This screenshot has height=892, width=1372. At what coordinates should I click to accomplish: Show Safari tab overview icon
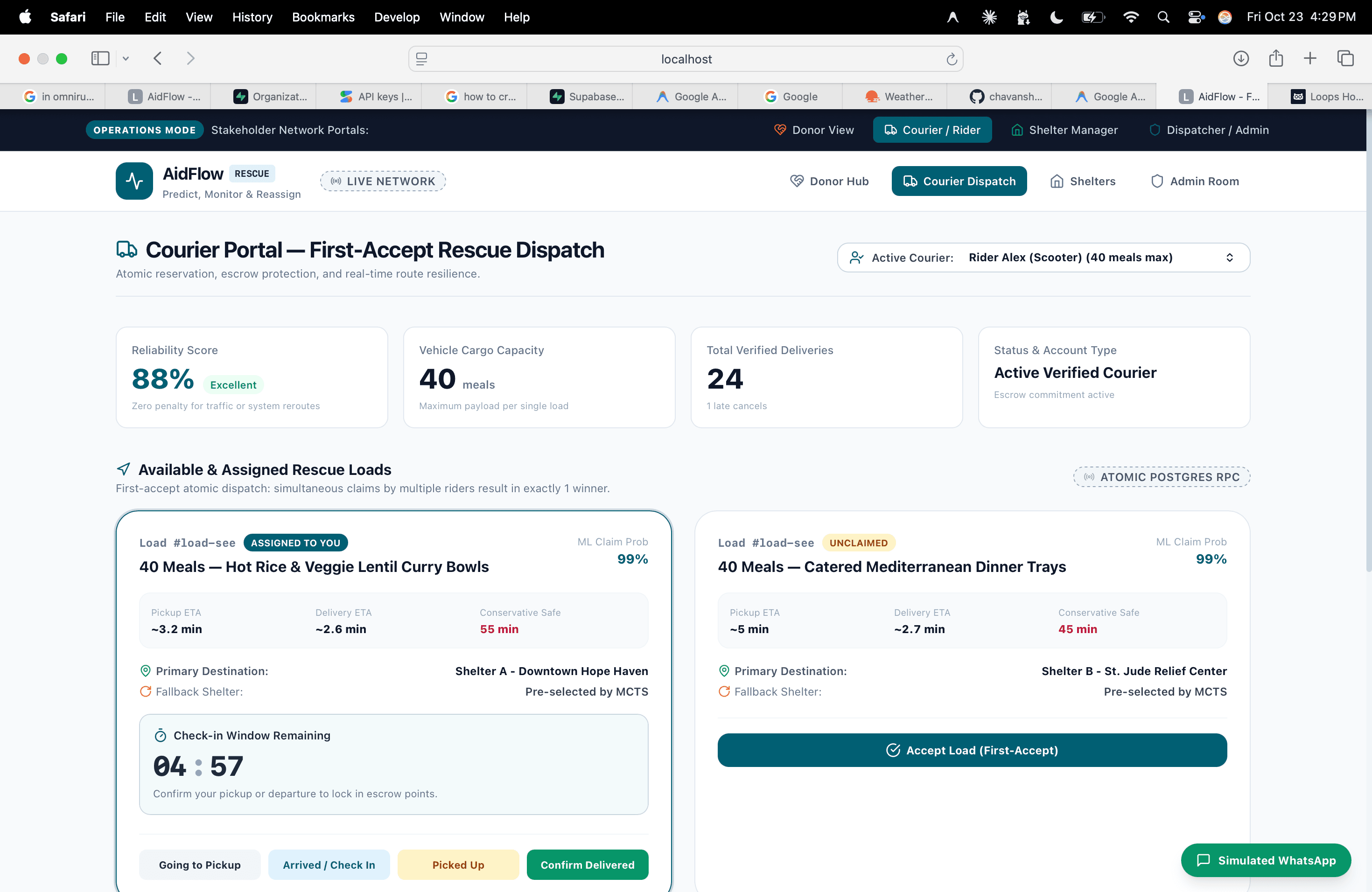[x=1345, y=58]
